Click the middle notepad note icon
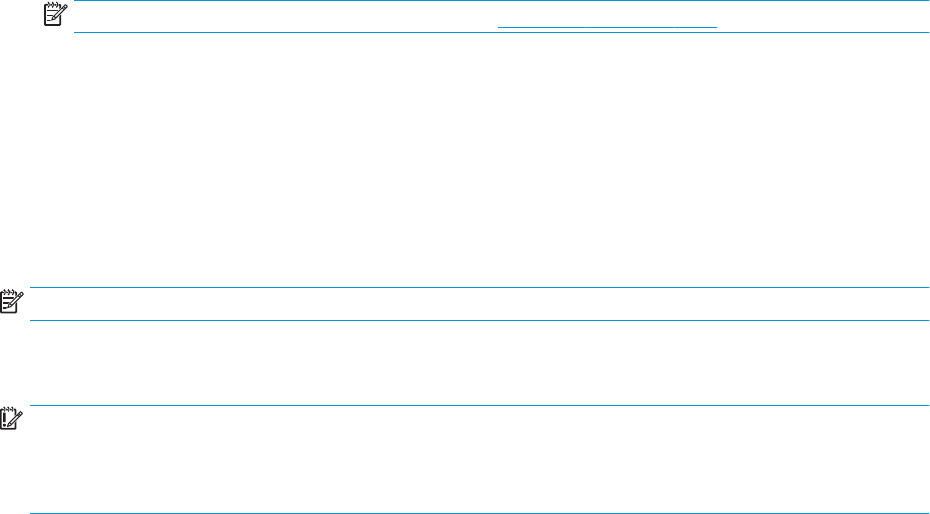The width and height of the screenshot is (930, 514). coord(11,302)
